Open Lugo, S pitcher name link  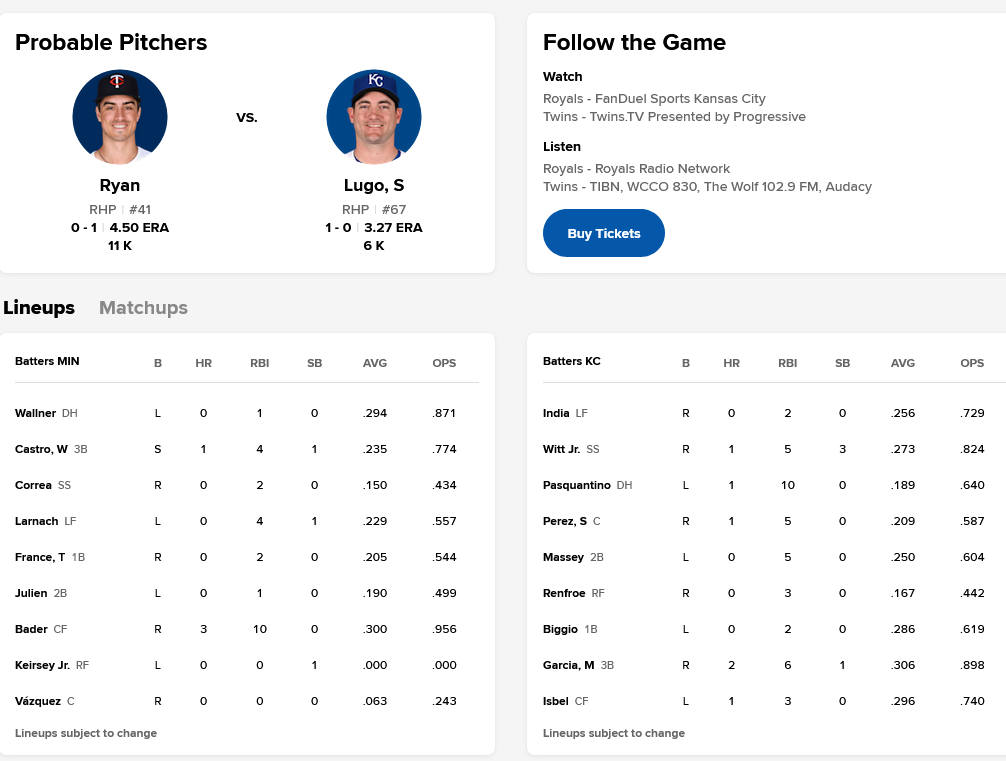(x=374, y=185)
